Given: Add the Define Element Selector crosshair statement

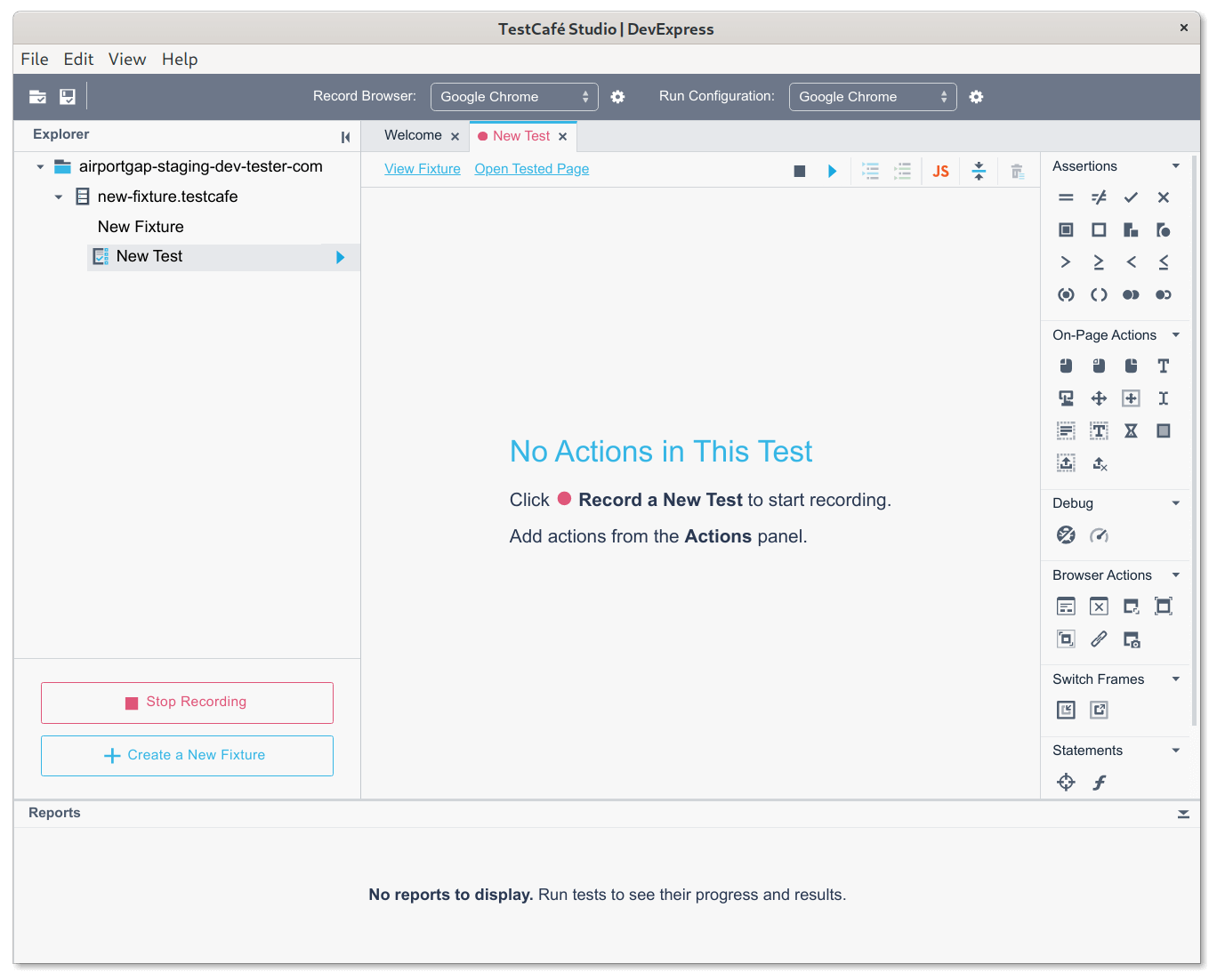Looking at the screenshot, I should [x=1066, y=782].
